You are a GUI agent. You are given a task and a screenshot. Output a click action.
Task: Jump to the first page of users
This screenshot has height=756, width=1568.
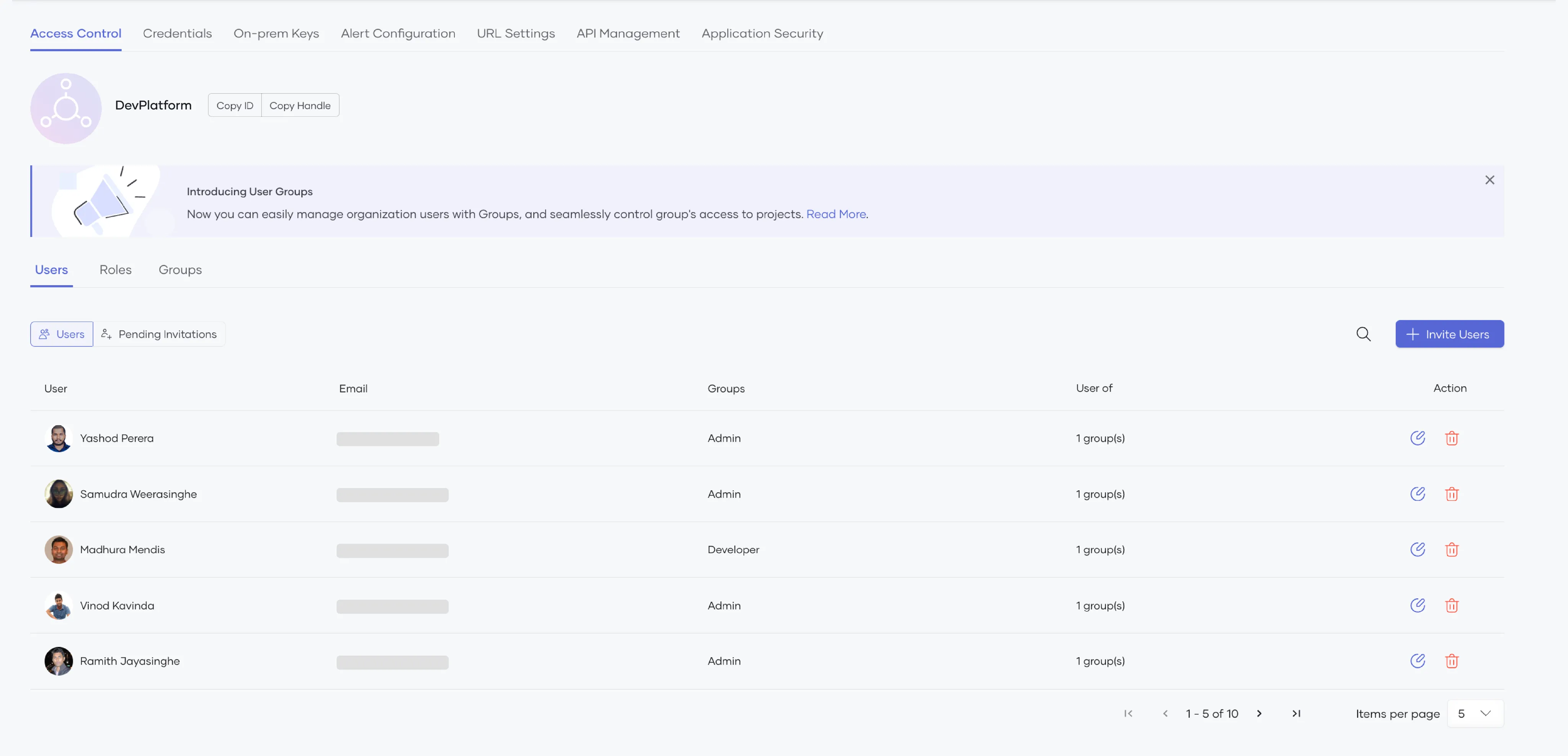(x=1129, y=713)
